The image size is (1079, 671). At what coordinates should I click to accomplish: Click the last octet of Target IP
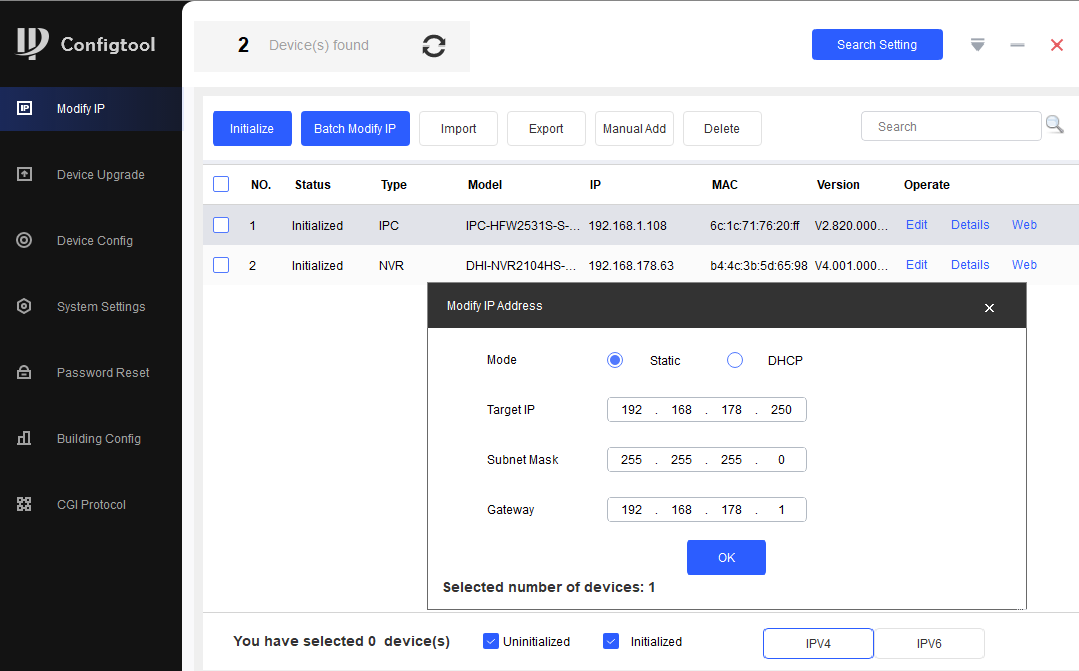point(781,410)
